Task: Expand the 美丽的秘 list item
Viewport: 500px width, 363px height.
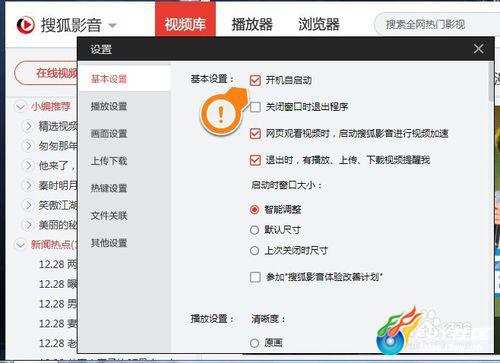Action: (28, 225)
